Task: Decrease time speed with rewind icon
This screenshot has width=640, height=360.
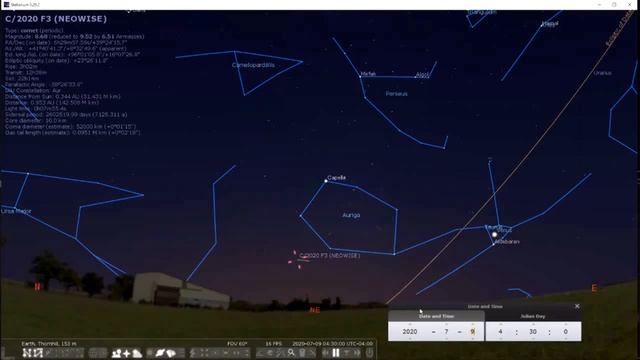Action: (x=325, y=353)
